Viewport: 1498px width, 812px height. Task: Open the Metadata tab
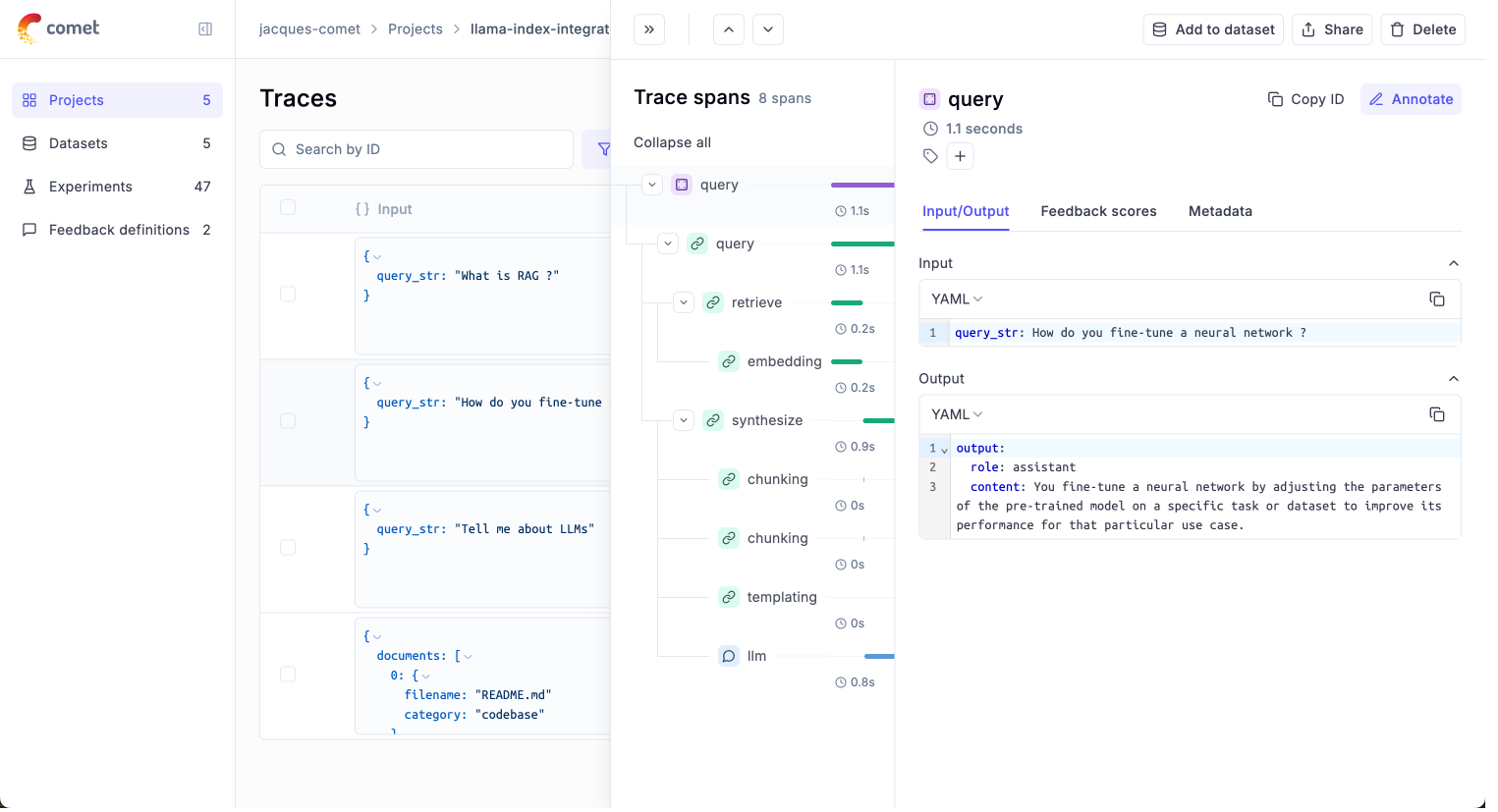[x=1220, y=211]
